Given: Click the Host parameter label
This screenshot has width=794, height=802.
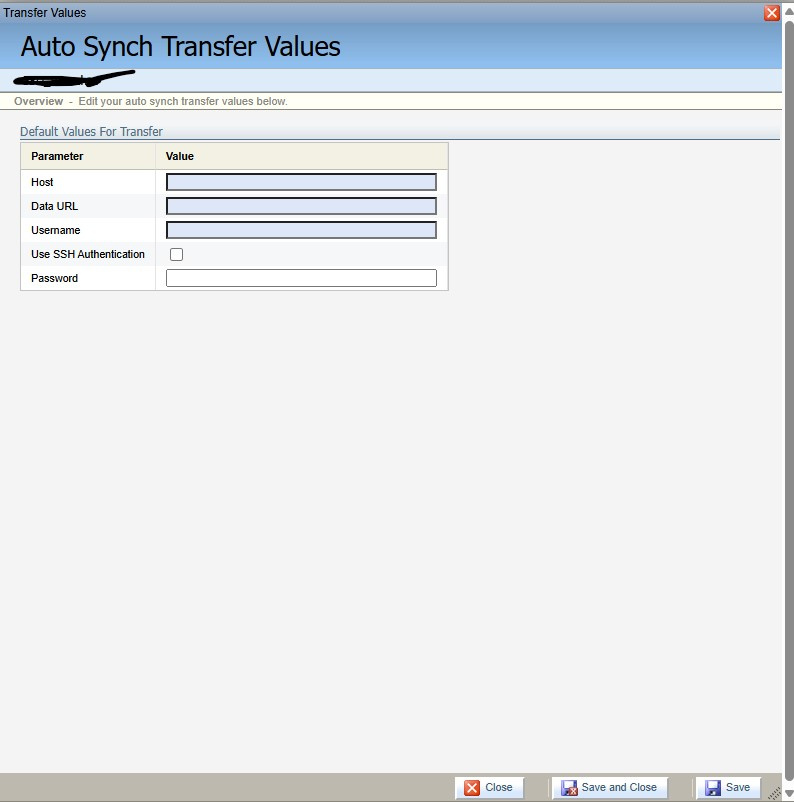Looking at the screenshot, I should (x=42, y=182).
